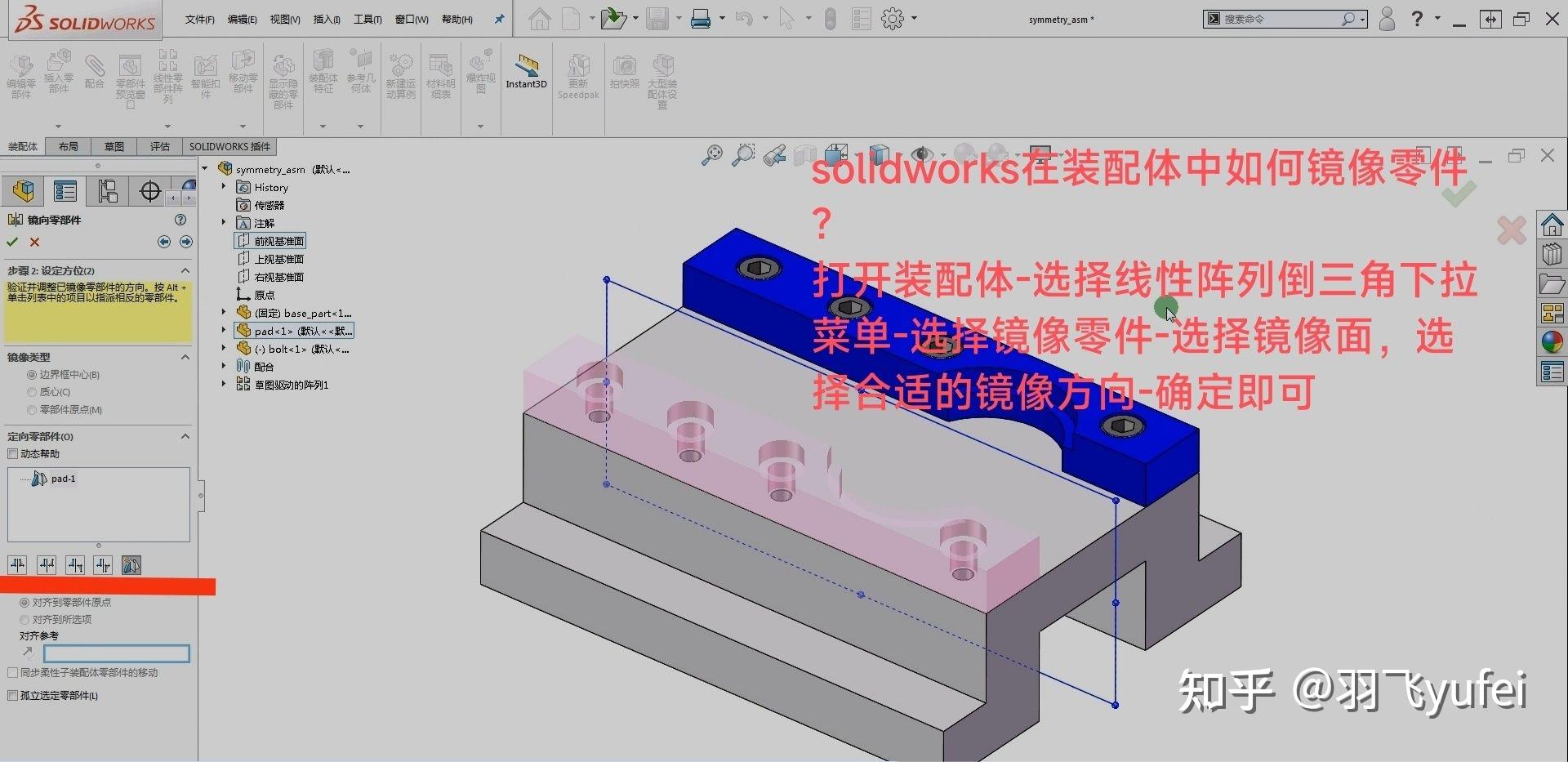This screenshot has height=762, width=1568.
Task: Open the dropdown arrow beside the Open icon
Action: (x=635, y=18)
